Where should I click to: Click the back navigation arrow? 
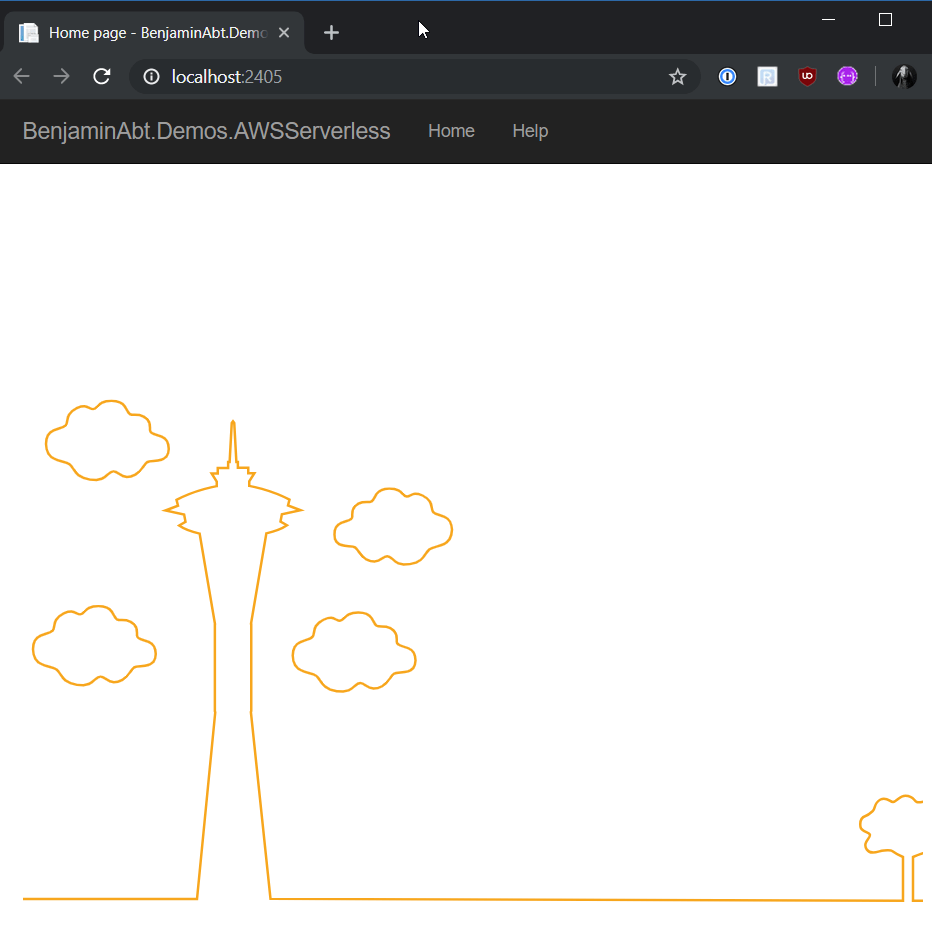(21, 76)
